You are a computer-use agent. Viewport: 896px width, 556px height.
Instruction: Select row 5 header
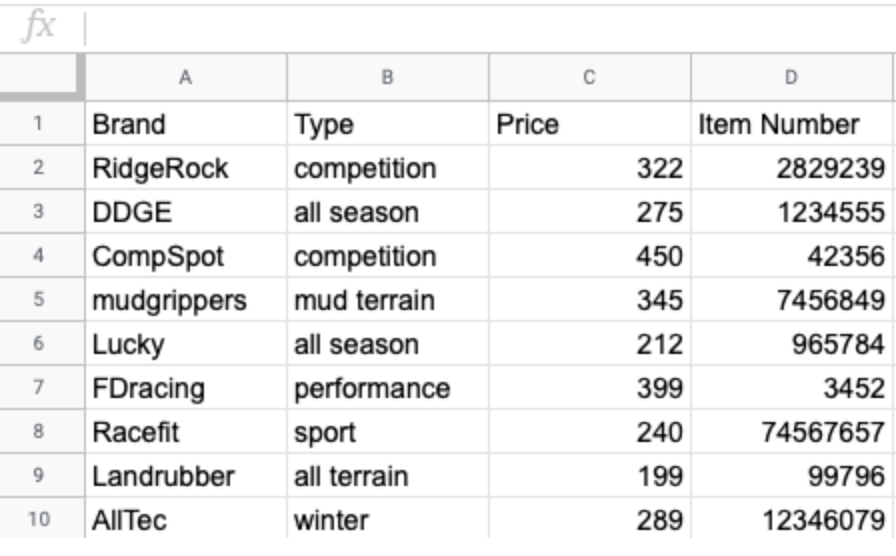38,300
